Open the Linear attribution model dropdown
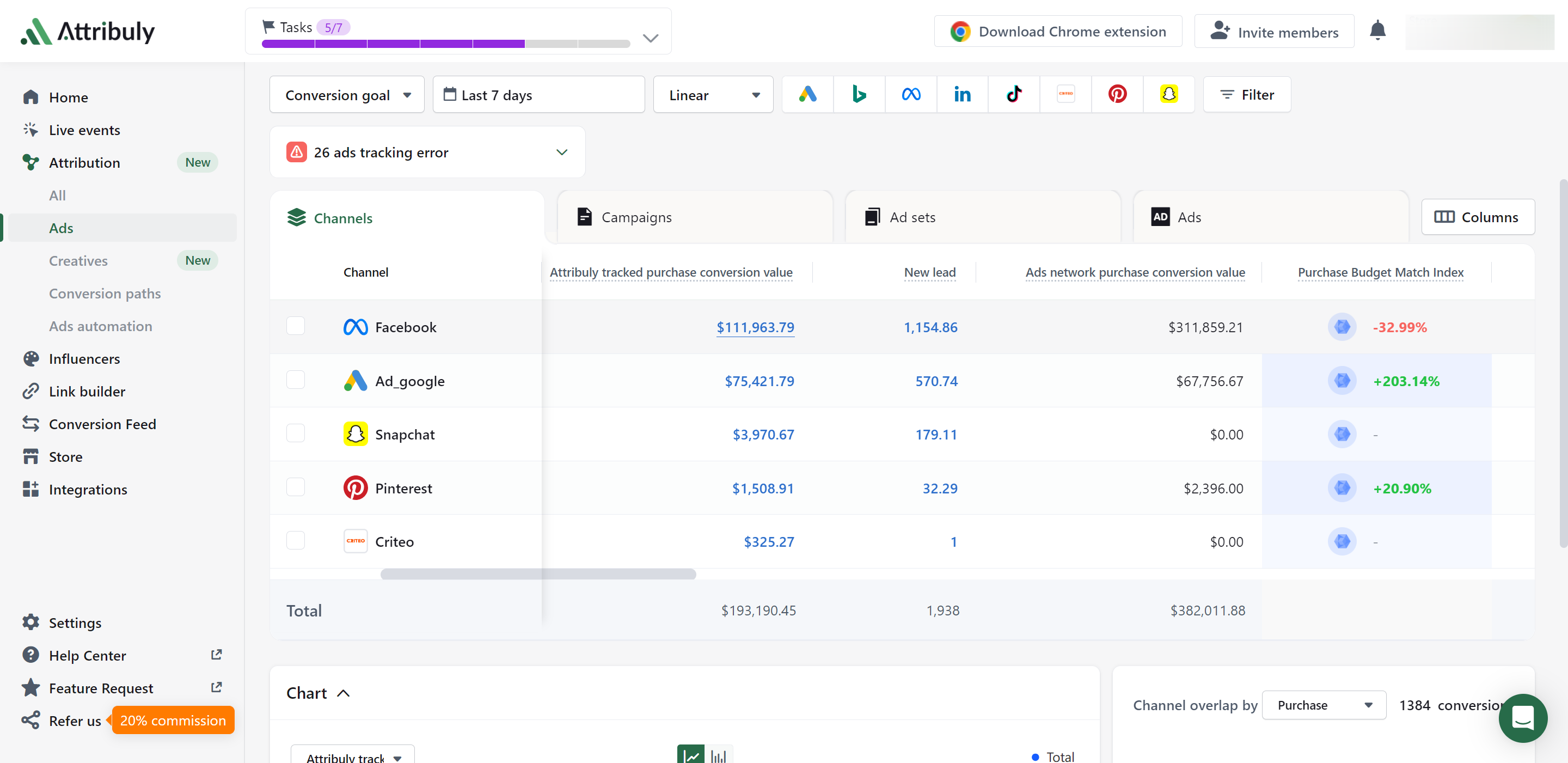The width and height of the screenshot is (1568, 763). click(713, 95)
